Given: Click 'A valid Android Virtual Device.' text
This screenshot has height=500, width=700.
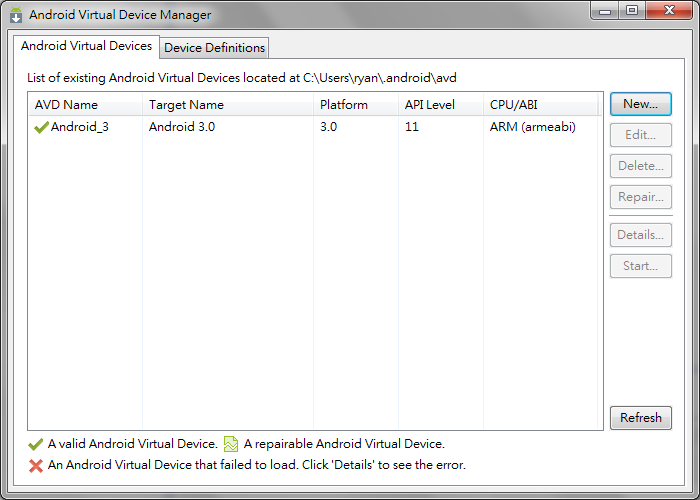Looking at the screenshot, I should click(x=133, y=444).
